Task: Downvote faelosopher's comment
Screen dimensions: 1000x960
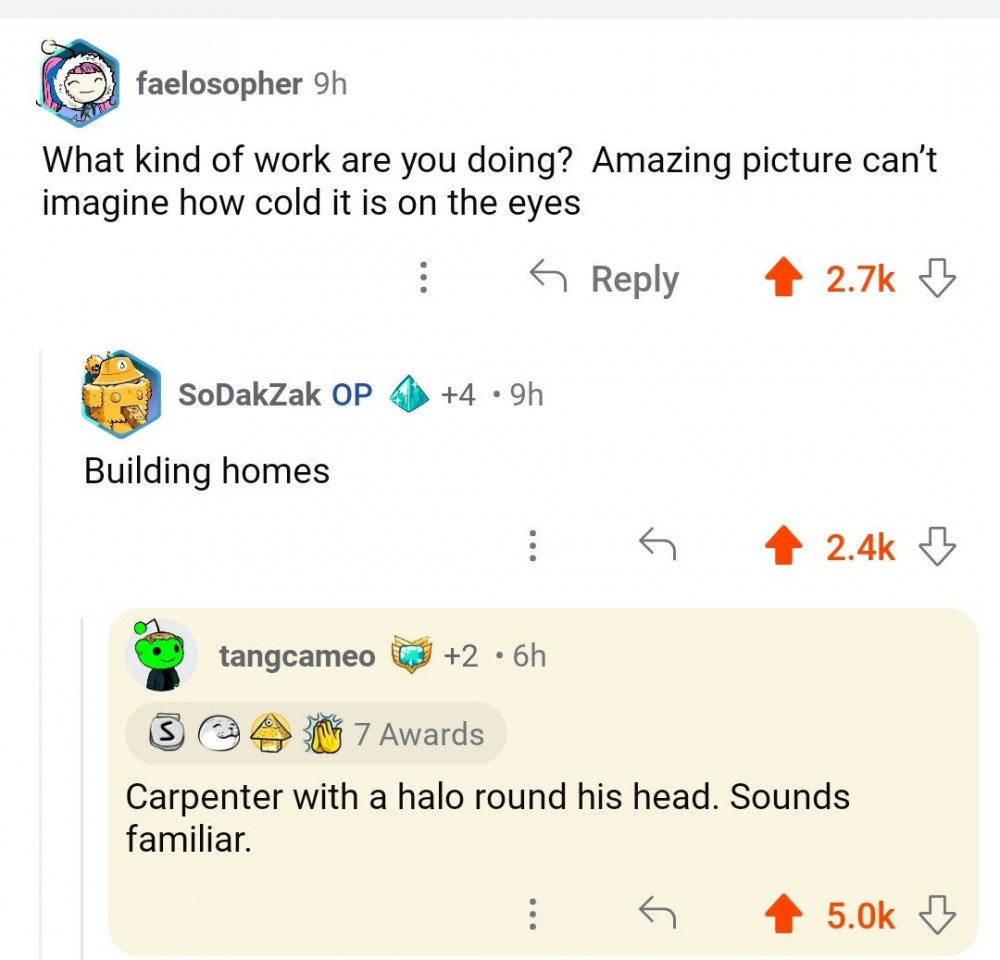Action: [x=937, y=279]
